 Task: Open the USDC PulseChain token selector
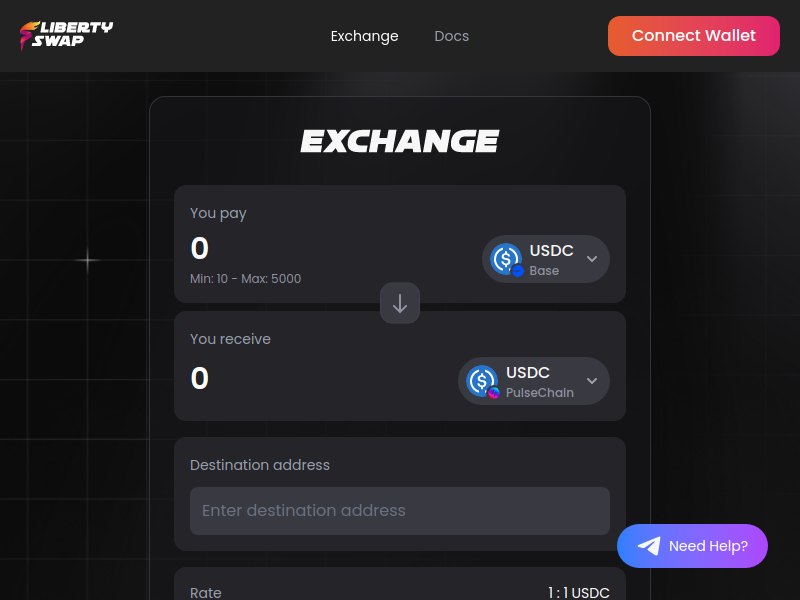tap(534, 381)
